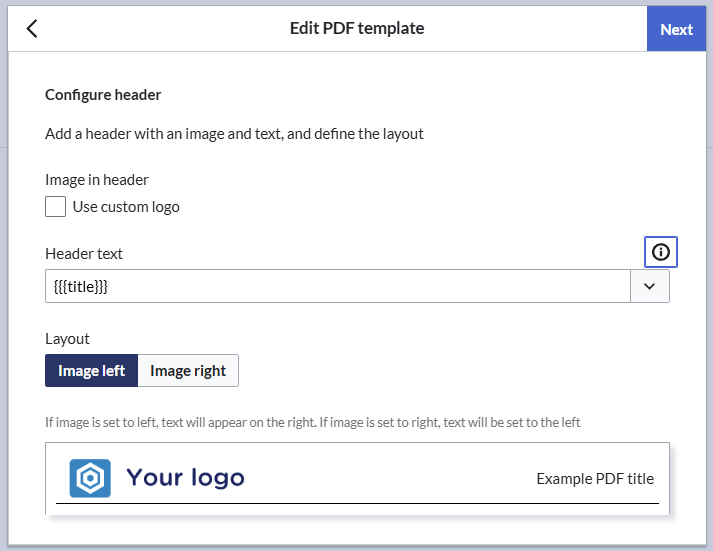The width and height of the screenshot is (713, 551).
Task: Click into the Header text input field
Action: tap(337, 286)
